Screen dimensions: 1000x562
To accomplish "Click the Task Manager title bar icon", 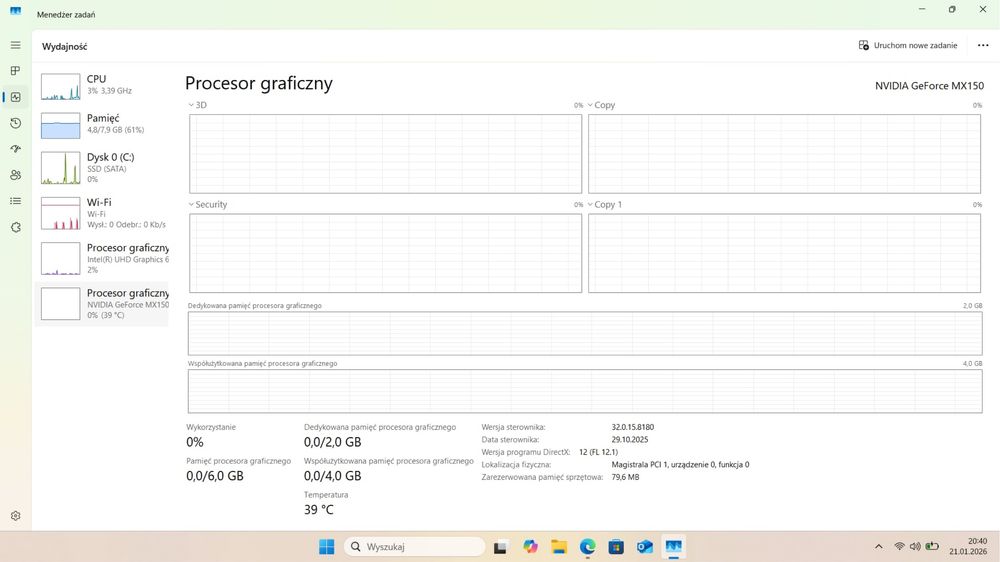I will click(15, 12).
